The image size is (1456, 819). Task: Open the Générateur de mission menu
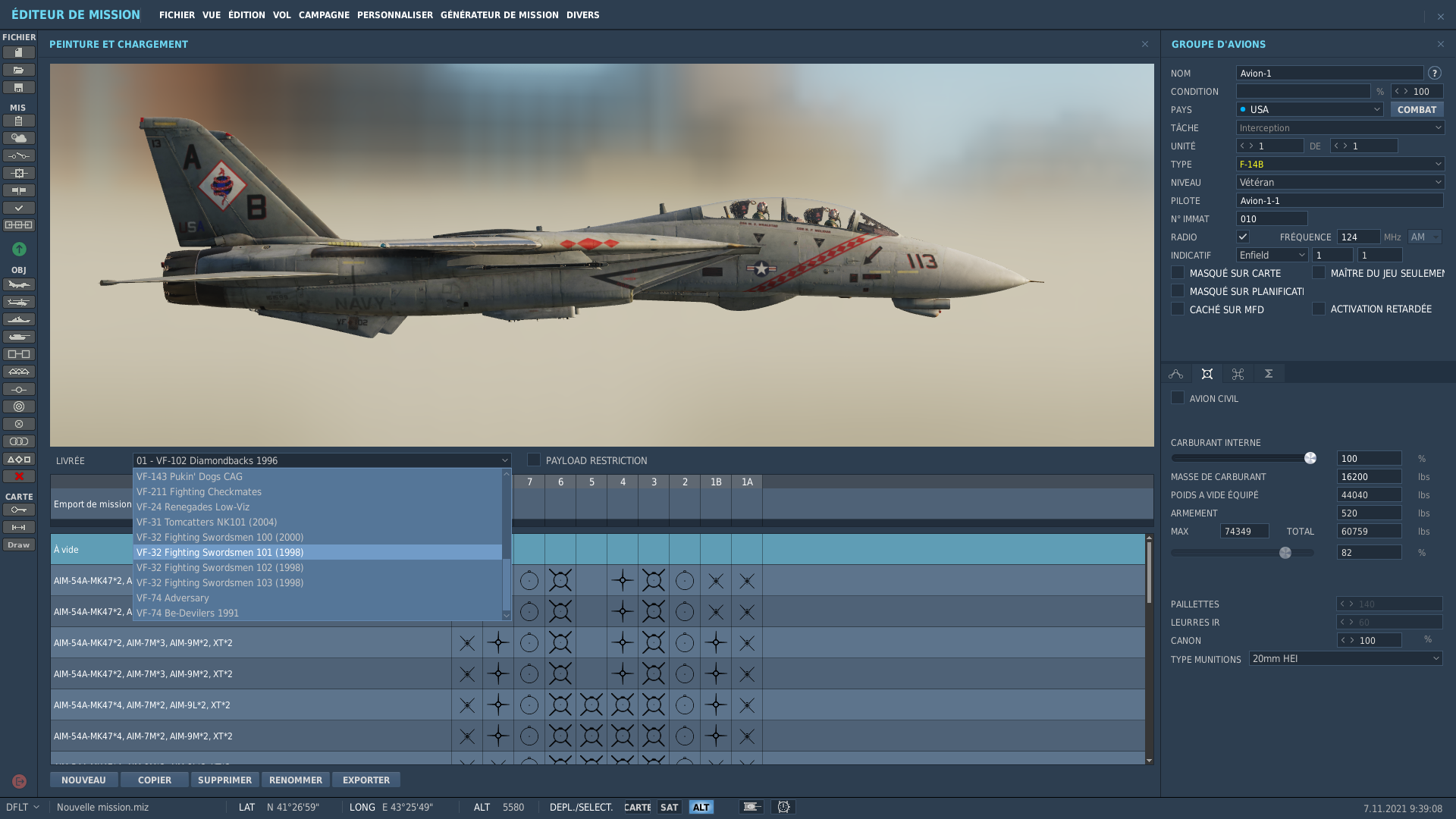[500, 14]
